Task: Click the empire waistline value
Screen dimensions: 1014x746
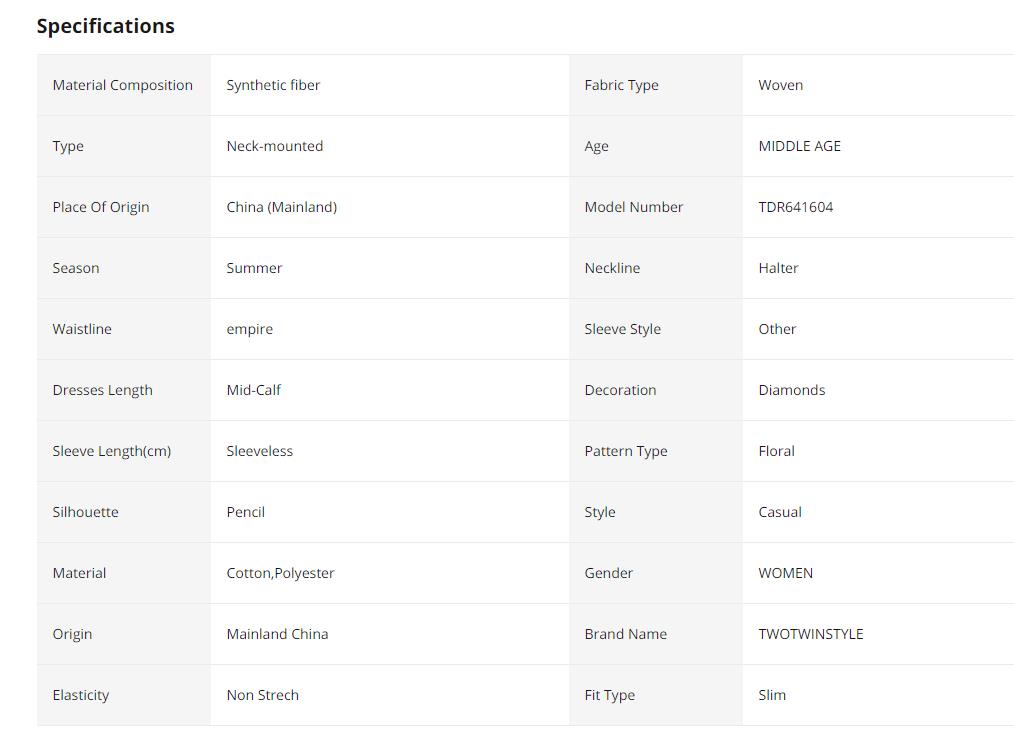Action: point(249,329)
